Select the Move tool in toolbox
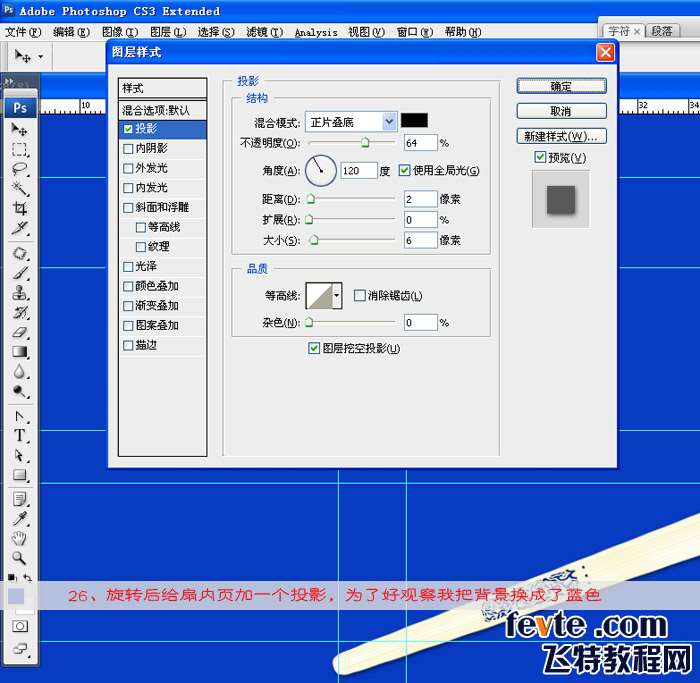 [19, 130]
